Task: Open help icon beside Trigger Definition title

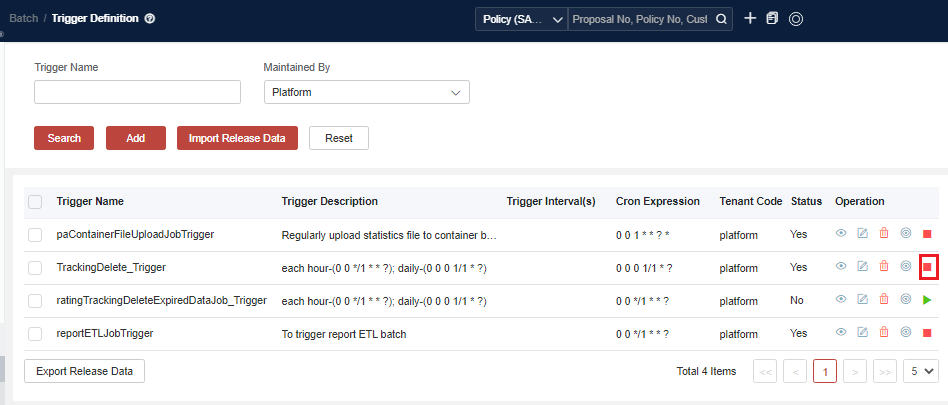Action: click(150, 19)
